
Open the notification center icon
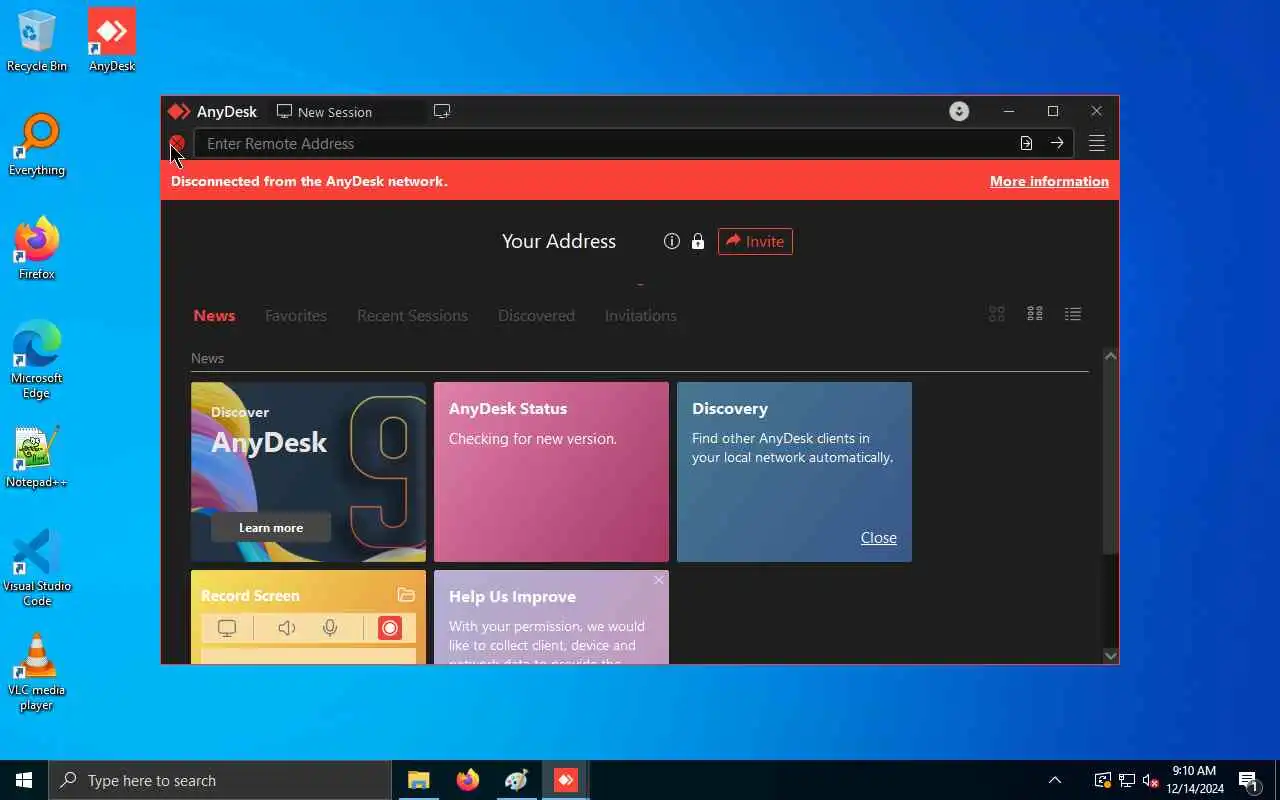click(1248, 780)
